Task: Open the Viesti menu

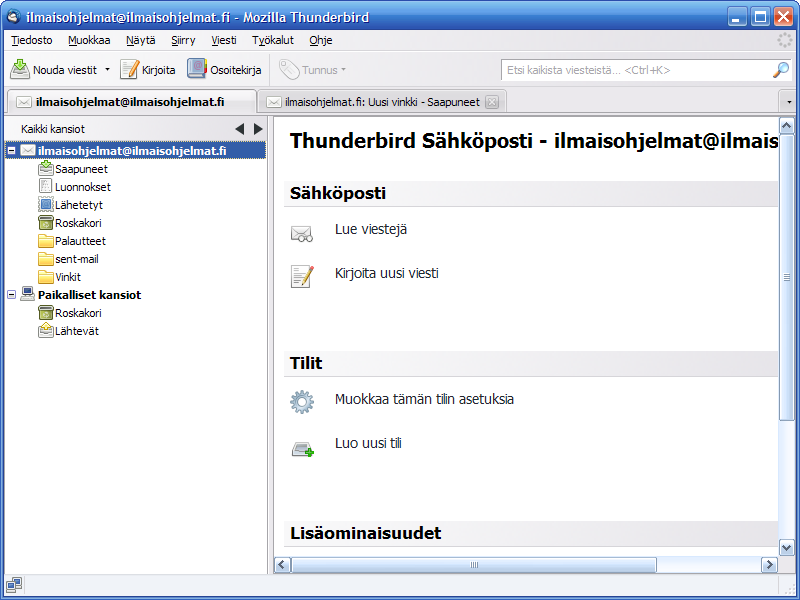Action: 224,40
